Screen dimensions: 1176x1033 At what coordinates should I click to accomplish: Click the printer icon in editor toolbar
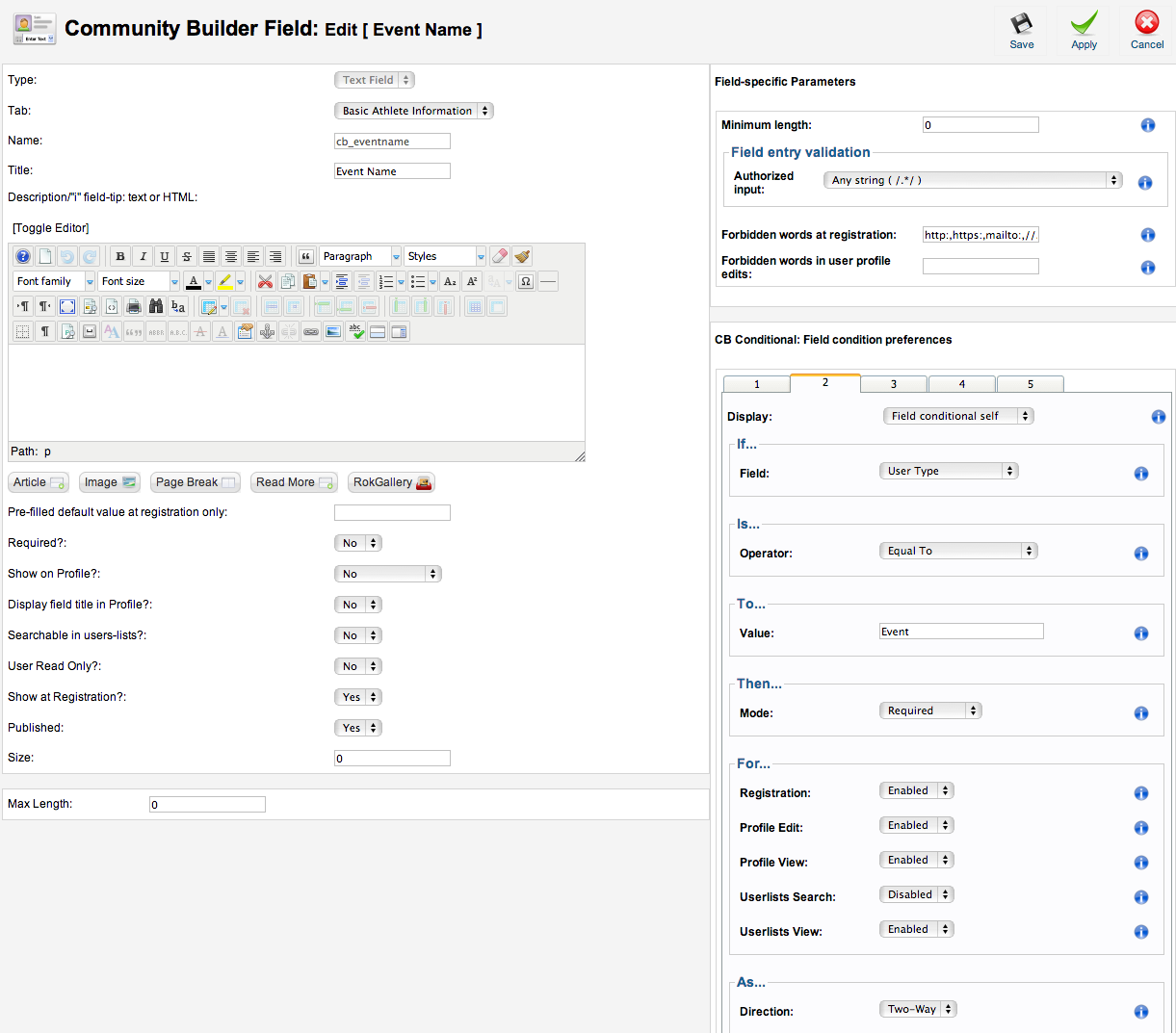click(134, 306)
